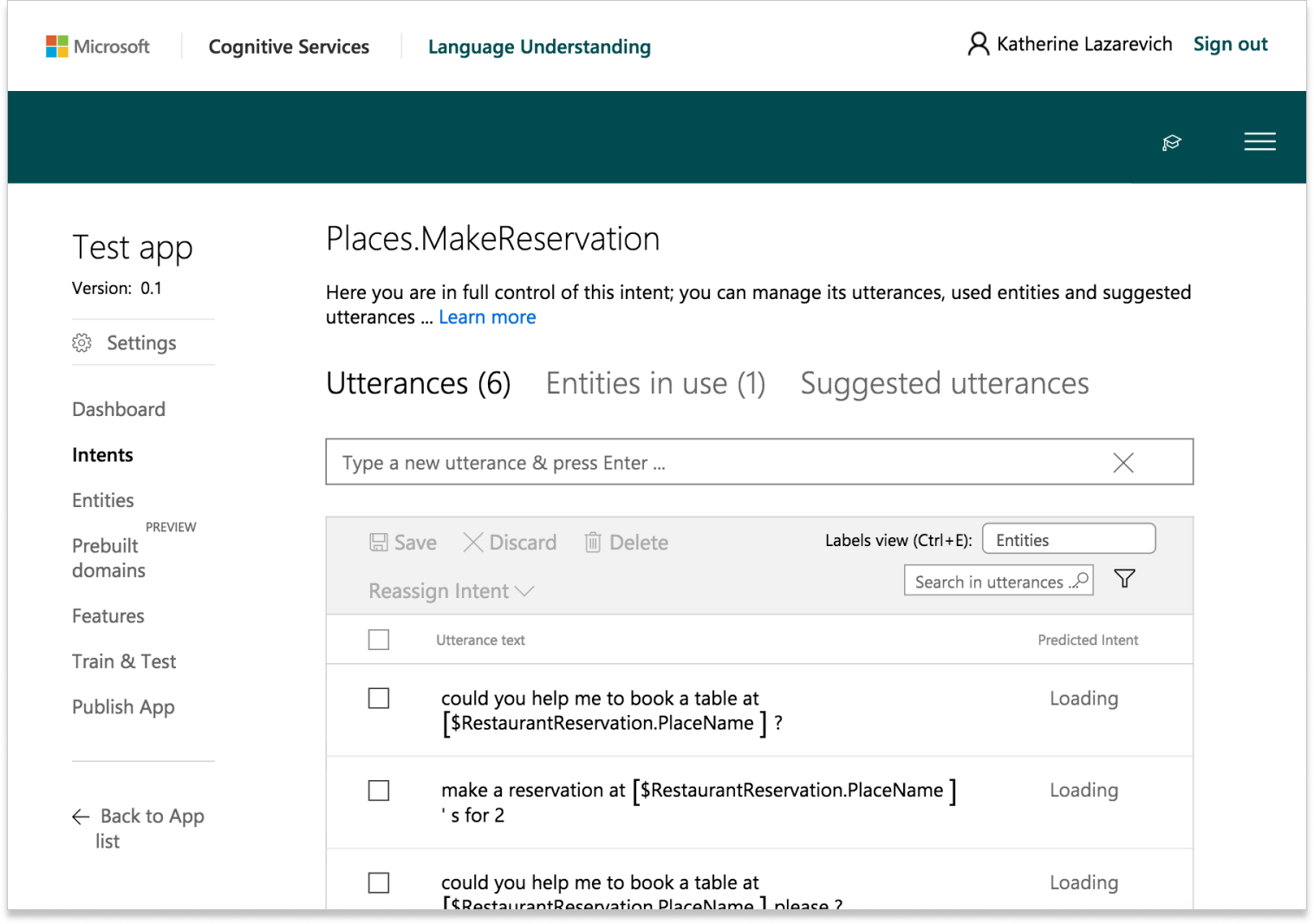
Task: Open Cognitive Services link
Action: pyautogui.click(x=289, y=47)
